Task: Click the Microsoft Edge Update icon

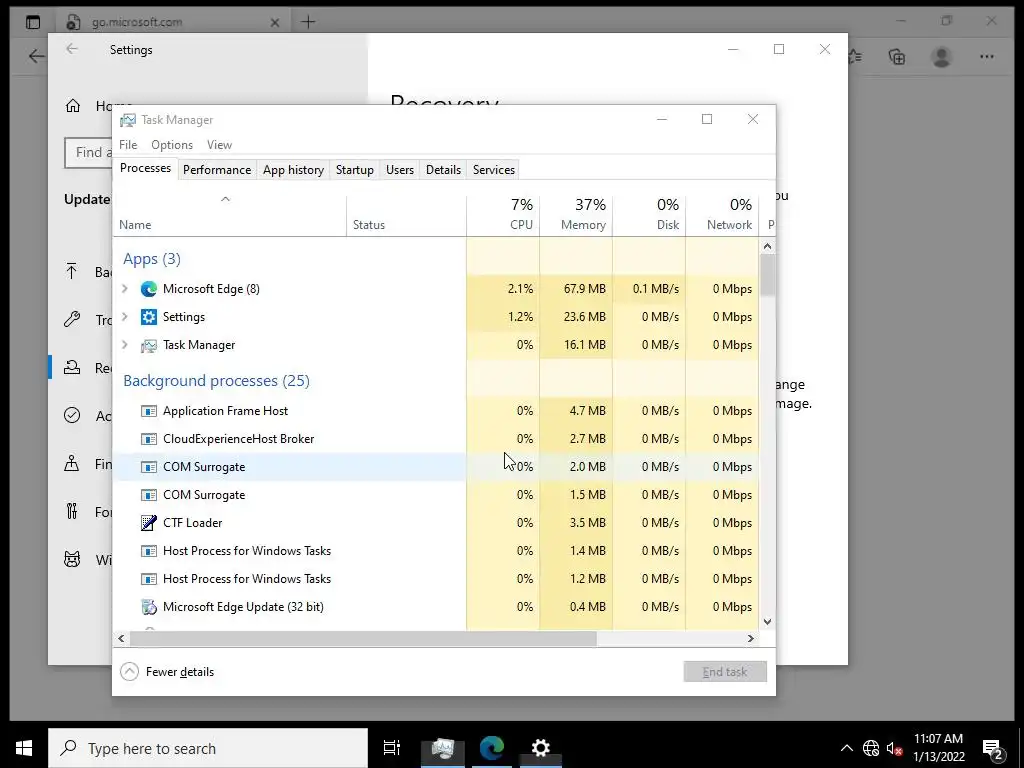Action: coord(149,607)
